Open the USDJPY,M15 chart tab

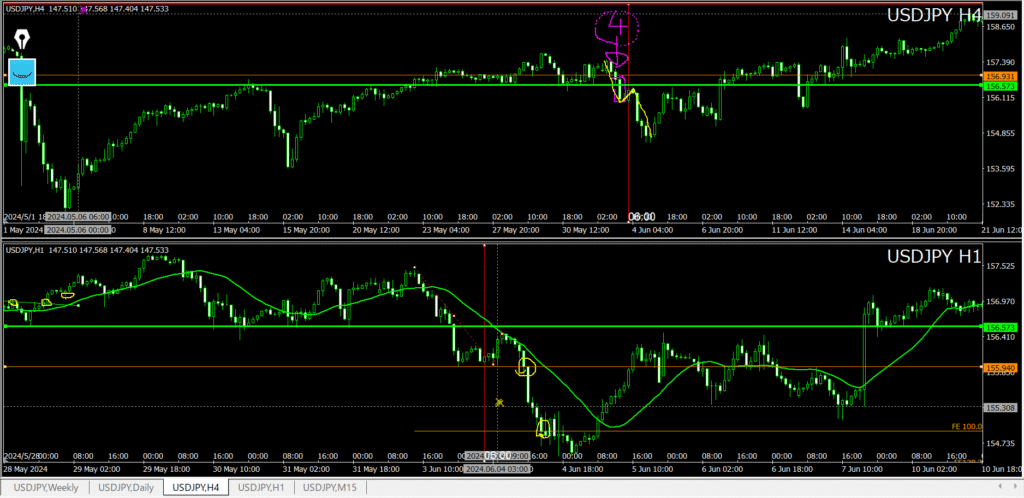[x=331, y=487]
